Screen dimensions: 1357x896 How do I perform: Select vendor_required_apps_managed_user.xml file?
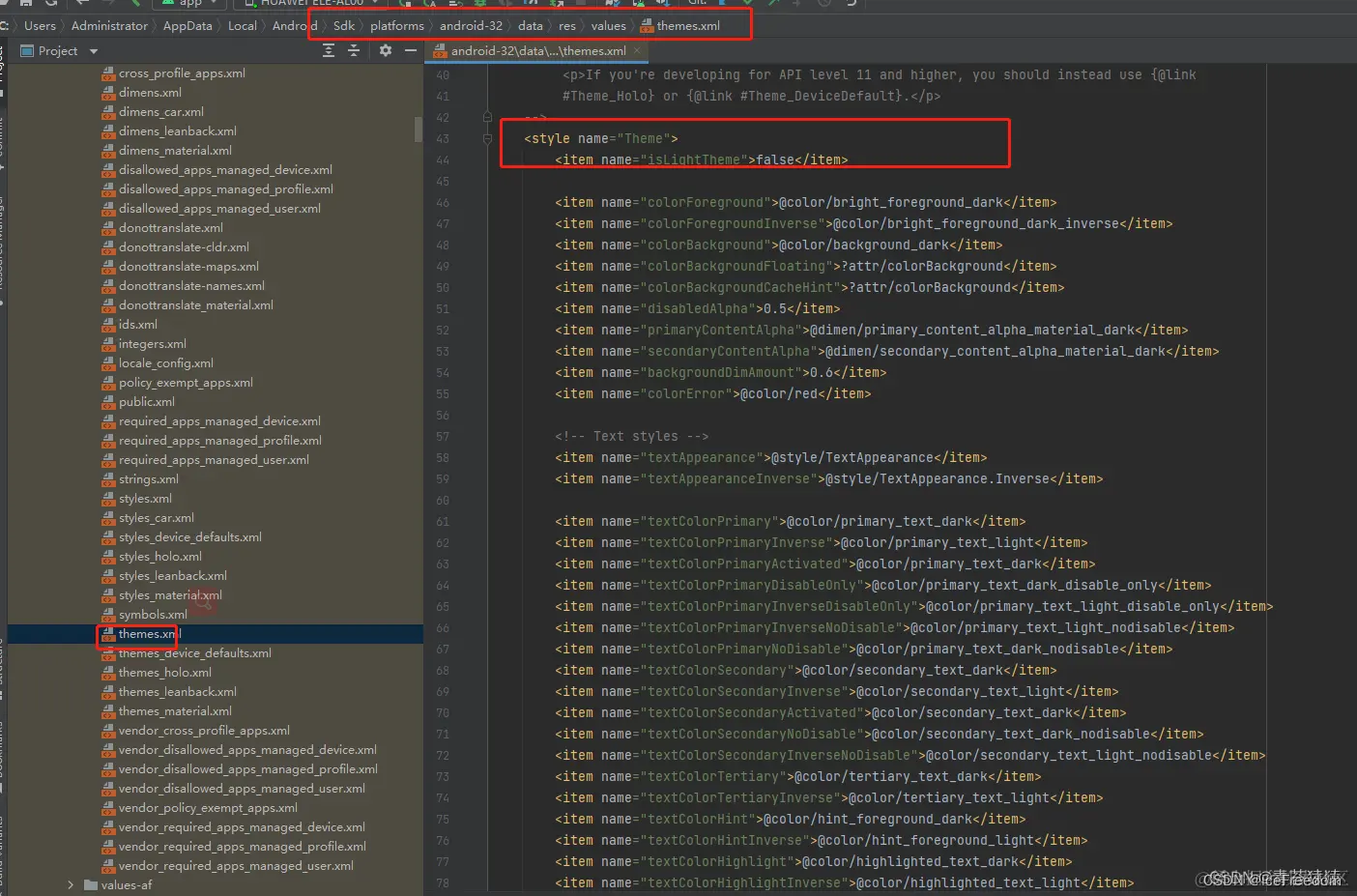coord(236,866)
